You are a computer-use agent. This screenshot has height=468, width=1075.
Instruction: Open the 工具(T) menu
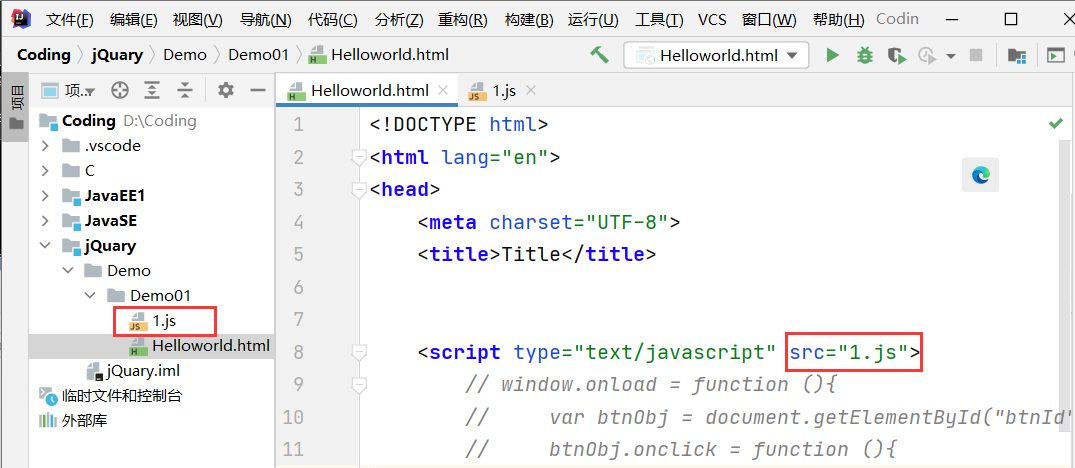(659, 19)
